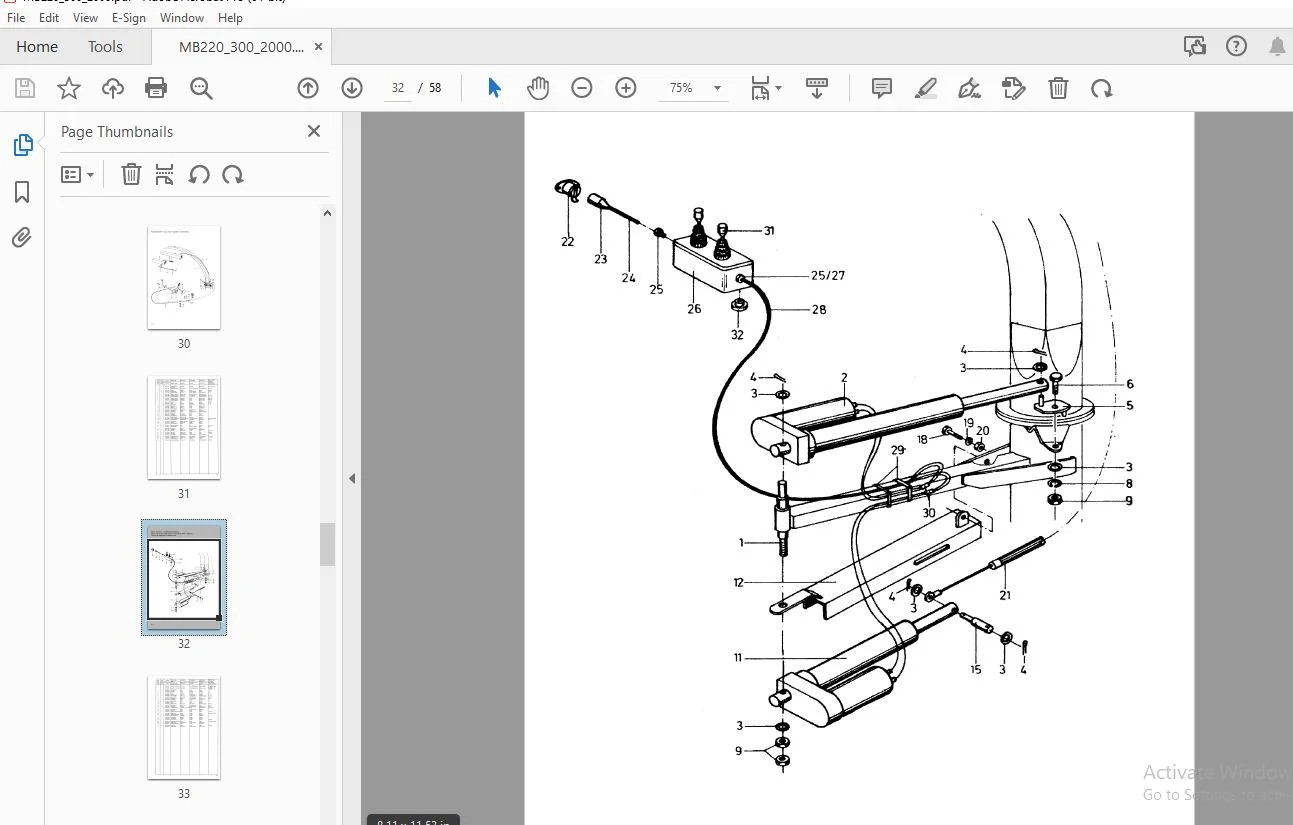Viewport: 1293px width, 825px height.
Task: Rotate thumbnail pages clockwise in panel
Action: coord(233,175)
